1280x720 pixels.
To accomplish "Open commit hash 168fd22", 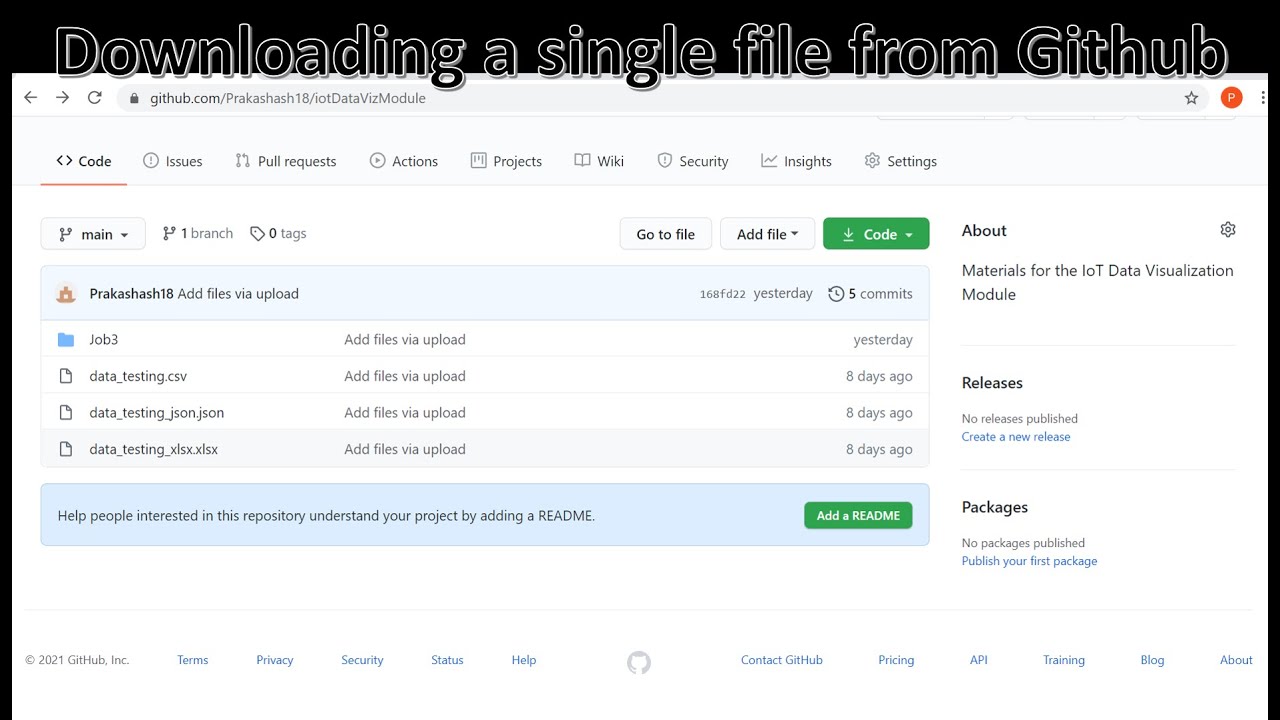I will (723, 294).
